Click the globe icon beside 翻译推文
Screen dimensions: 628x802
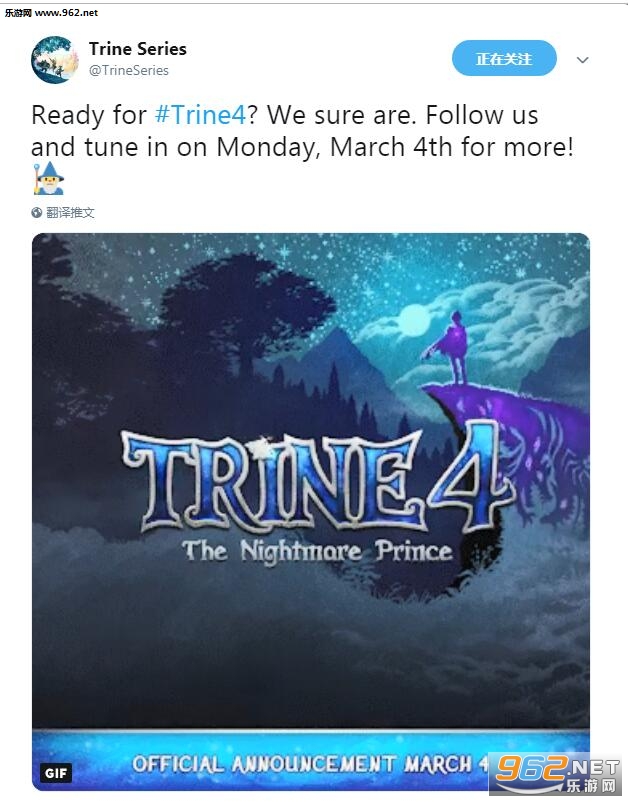(37, 213)
